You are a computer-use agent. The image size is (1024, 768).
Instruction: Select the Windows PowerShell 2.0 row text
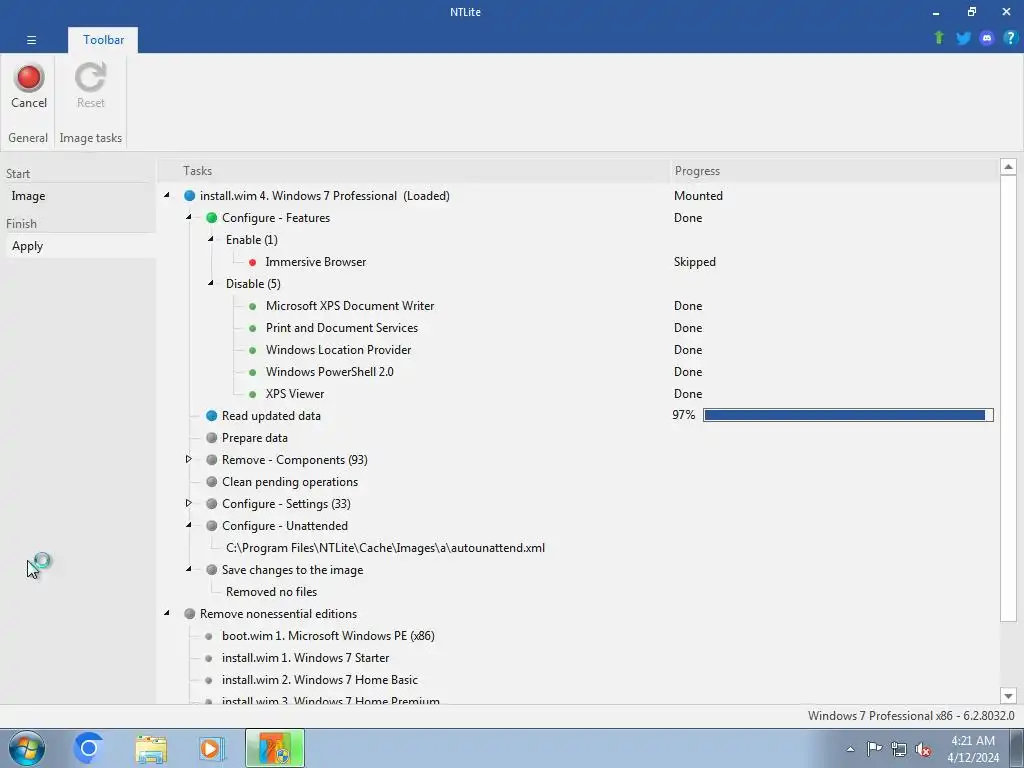(330, 372)
